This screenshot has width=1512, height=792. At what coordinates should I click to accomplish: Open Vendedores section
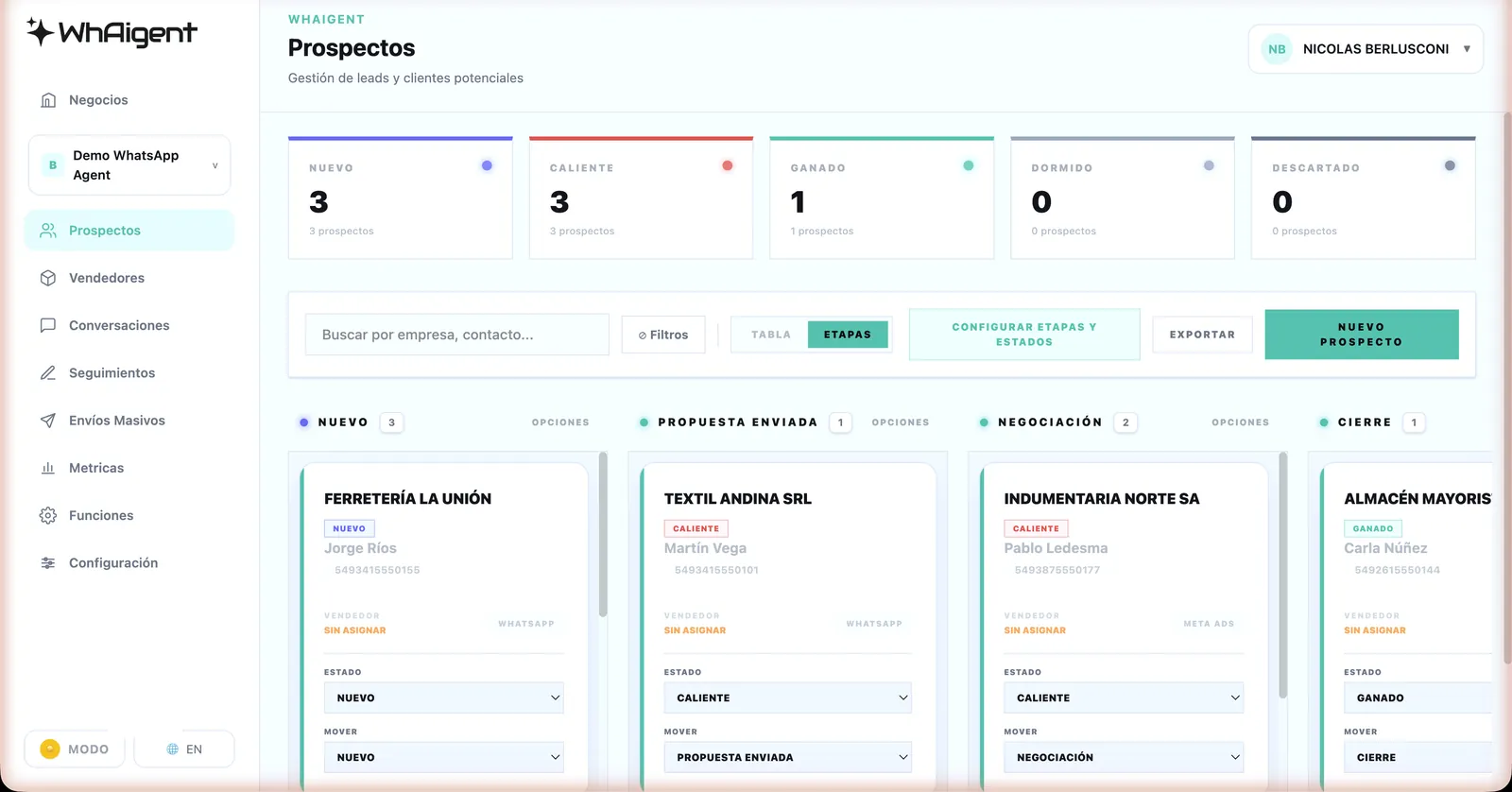pos(129,278)
